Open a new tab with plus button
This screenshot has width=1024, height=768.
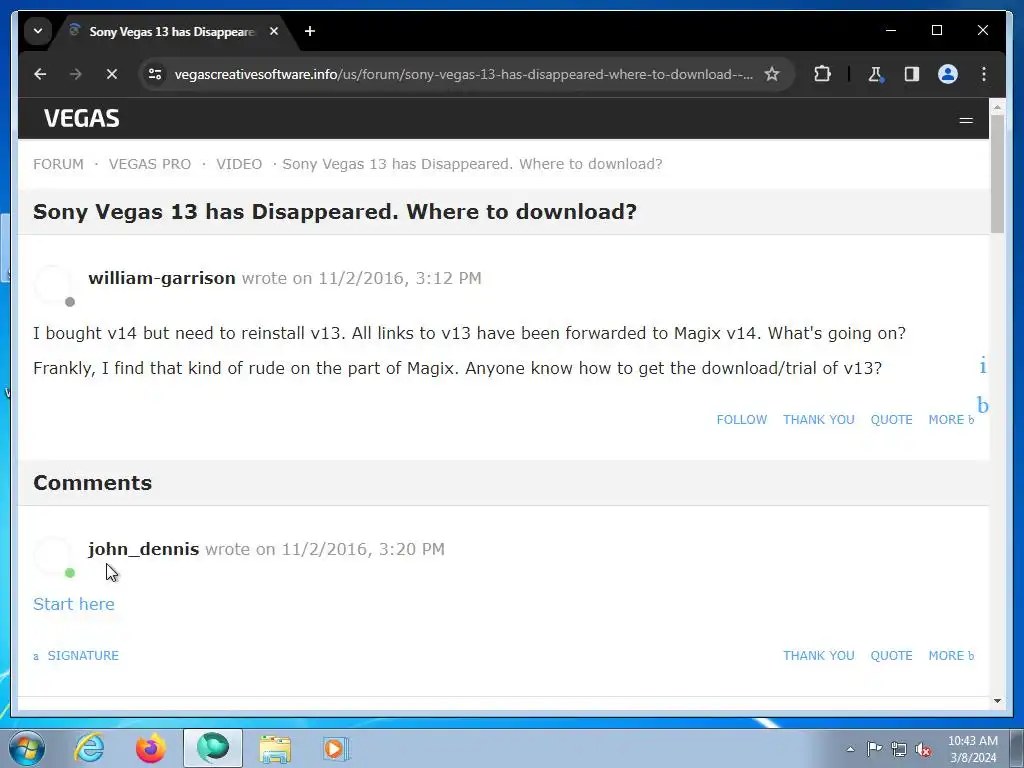[x=310, y=31]
